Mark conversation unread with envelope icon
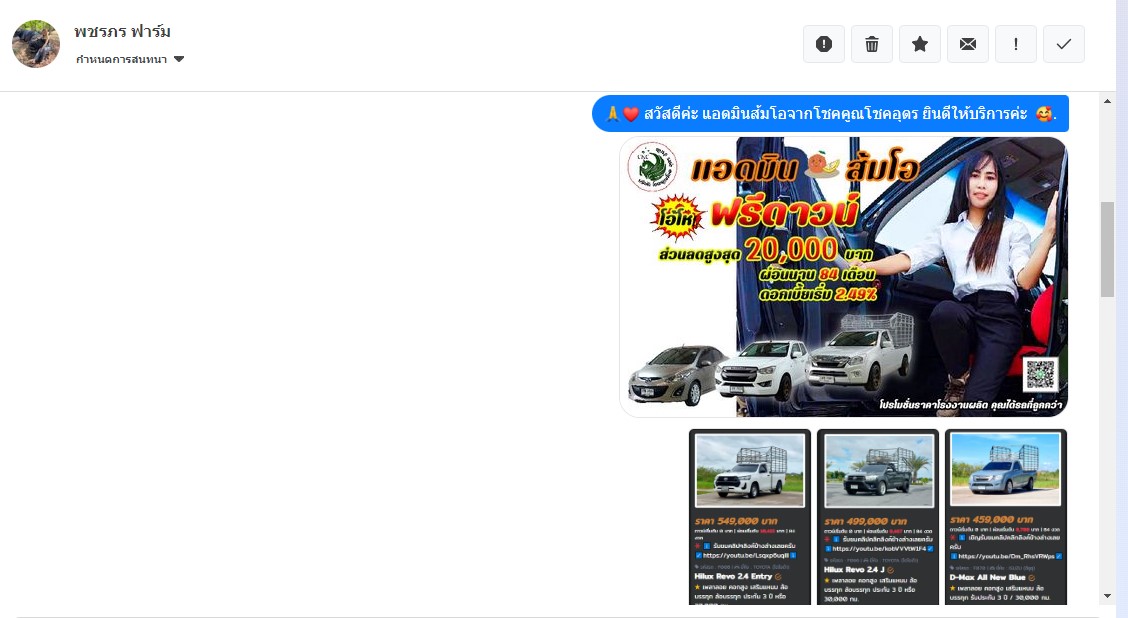Viewport: 1128px width, 618px height. tap(968, 44)
